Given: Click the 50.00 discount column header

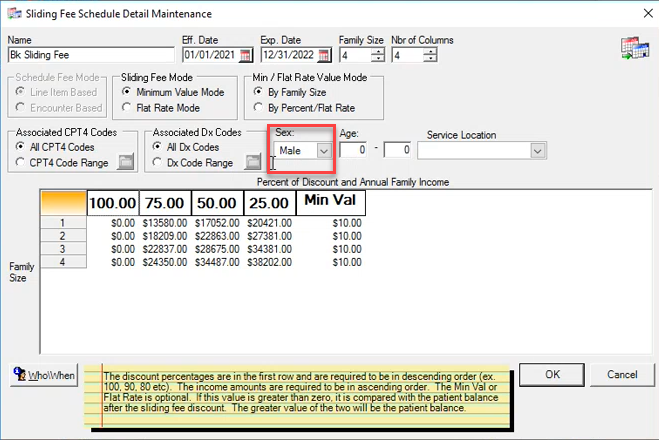Looking at the screenshot, I should [x=217, y=203].
